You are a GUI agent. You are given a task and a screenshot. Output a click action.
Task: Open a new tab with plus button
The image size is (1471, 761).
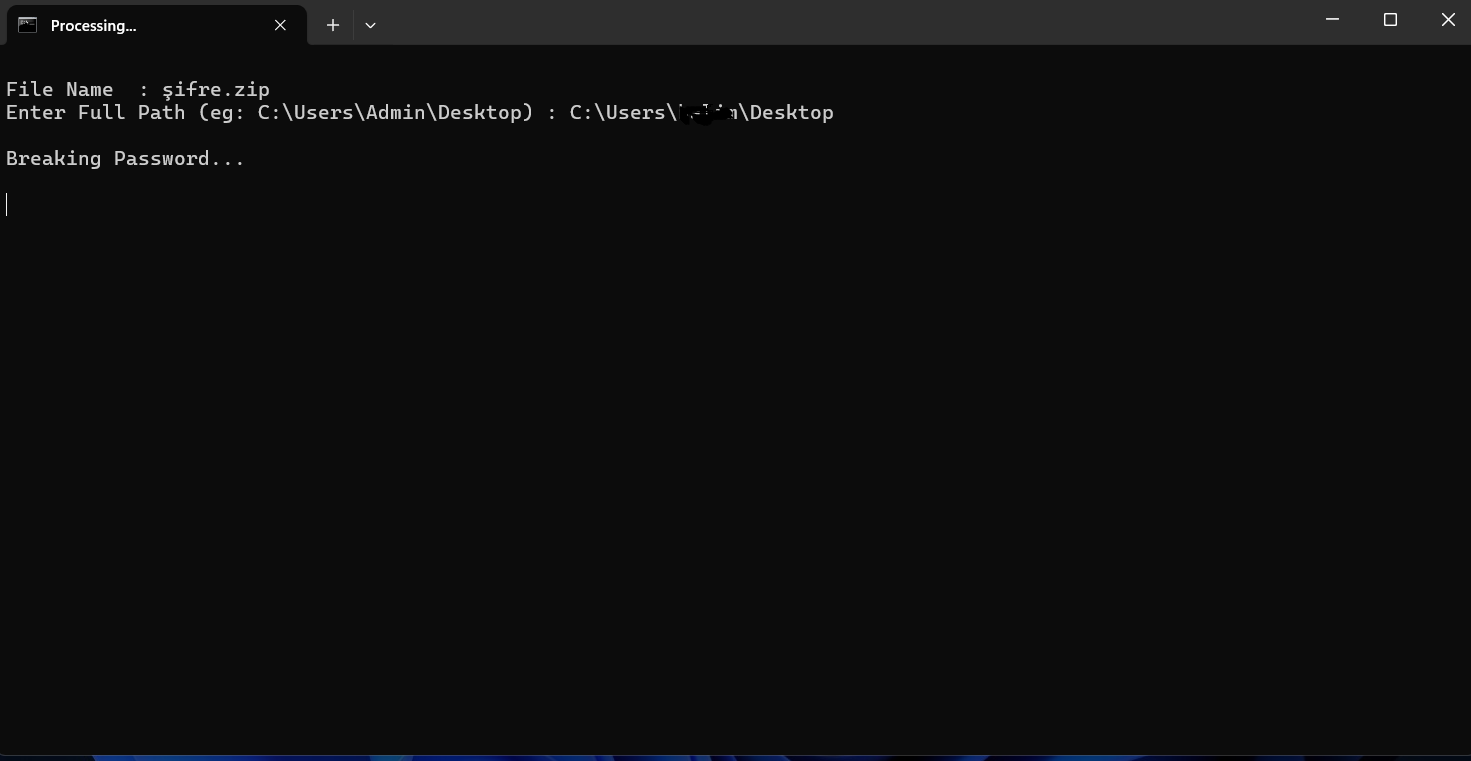pos(333,25)
